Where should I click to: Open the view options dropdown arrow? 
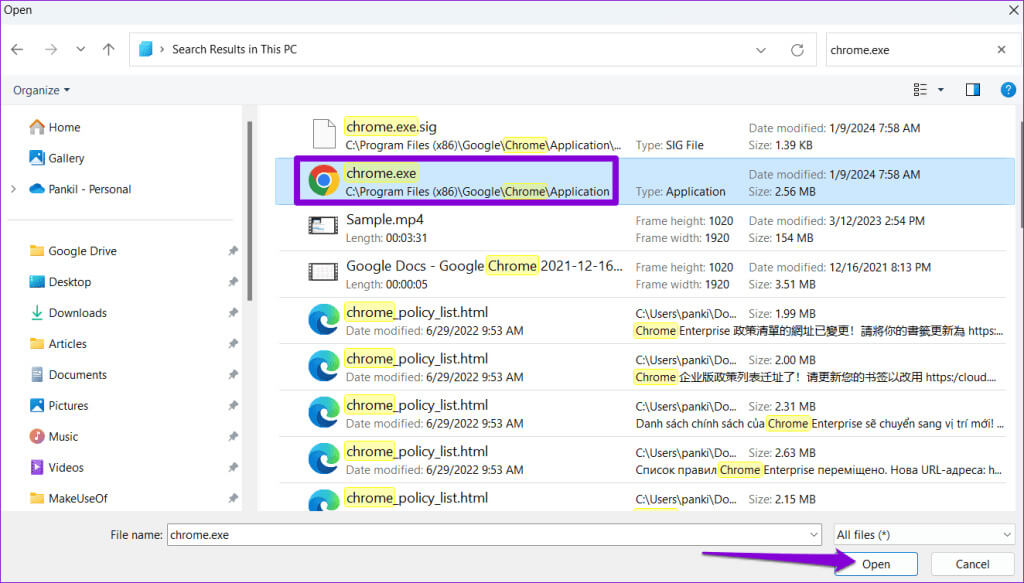941,90
